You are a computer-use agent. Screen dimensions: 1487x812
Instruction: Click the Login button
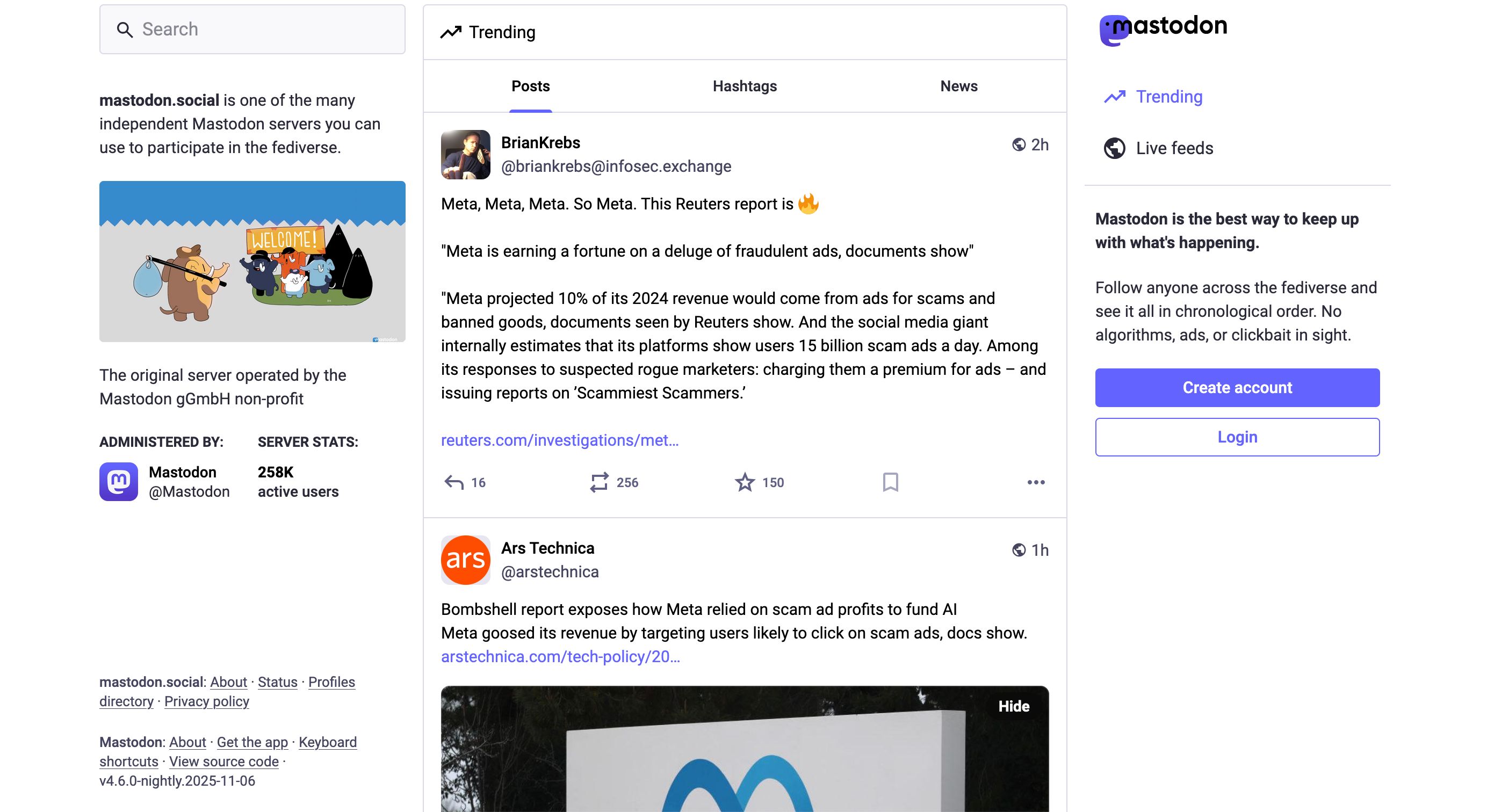coord(1237,437)
